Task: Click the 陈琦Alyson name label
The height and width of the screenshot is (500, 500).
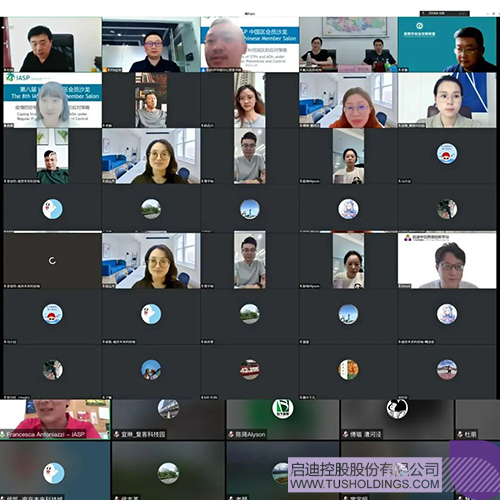Action: [x=250, y=434]
